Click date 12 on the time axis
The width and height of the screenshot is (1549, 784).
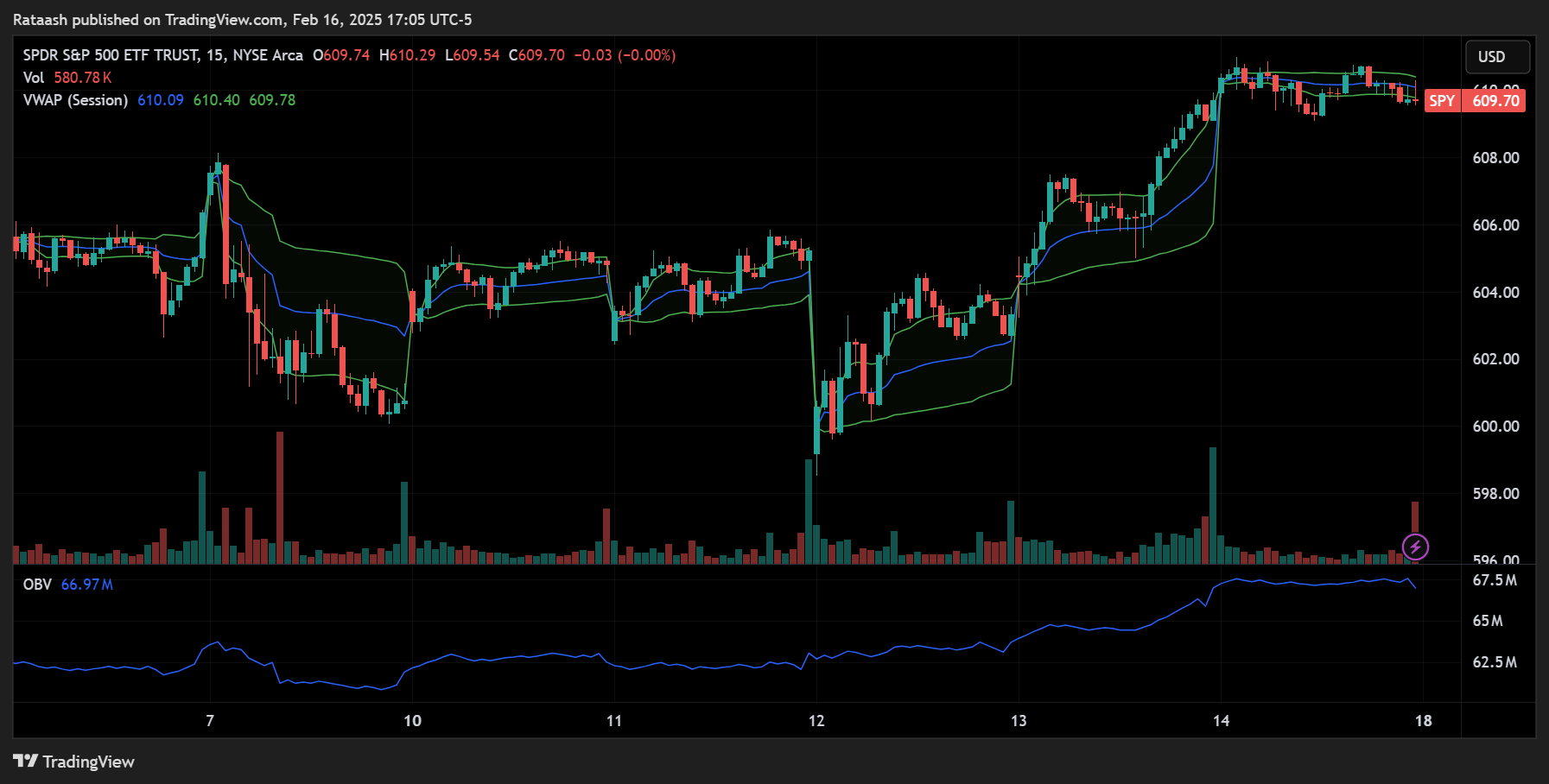[816, 721]
